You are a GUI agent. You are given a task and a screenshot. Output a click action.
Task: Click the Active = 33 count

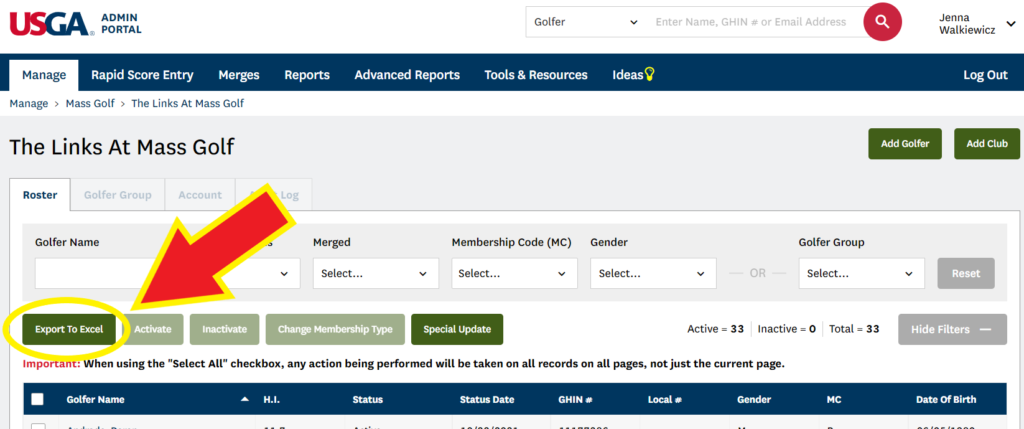point(716,329)
